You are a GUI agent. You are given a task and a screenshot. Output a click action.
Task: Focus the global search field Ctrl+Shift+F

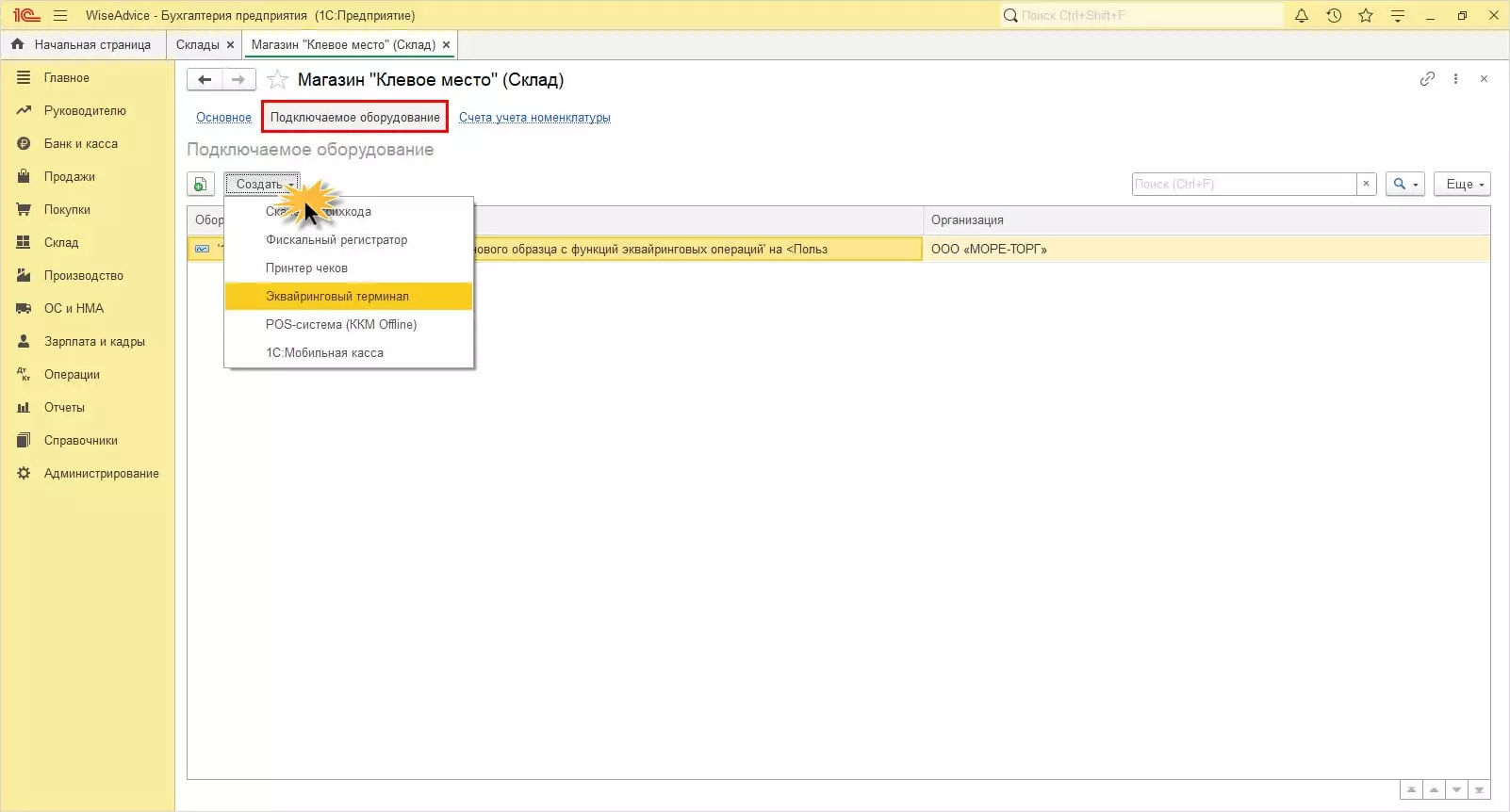(1142, 15)
